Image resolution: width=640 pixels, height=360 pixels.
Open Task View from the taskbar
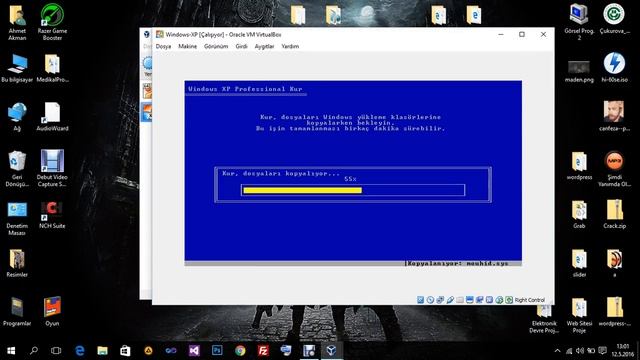coord(56,351)
